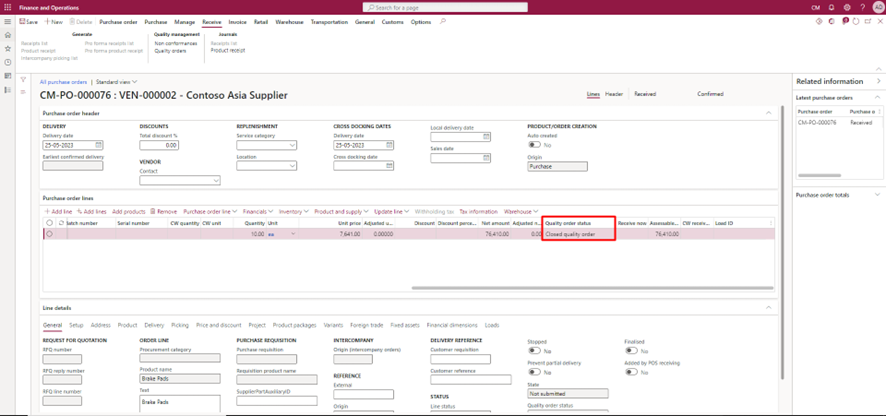Click New in the action pane
This screenshot has width=886, height=416.
[53, 22]
